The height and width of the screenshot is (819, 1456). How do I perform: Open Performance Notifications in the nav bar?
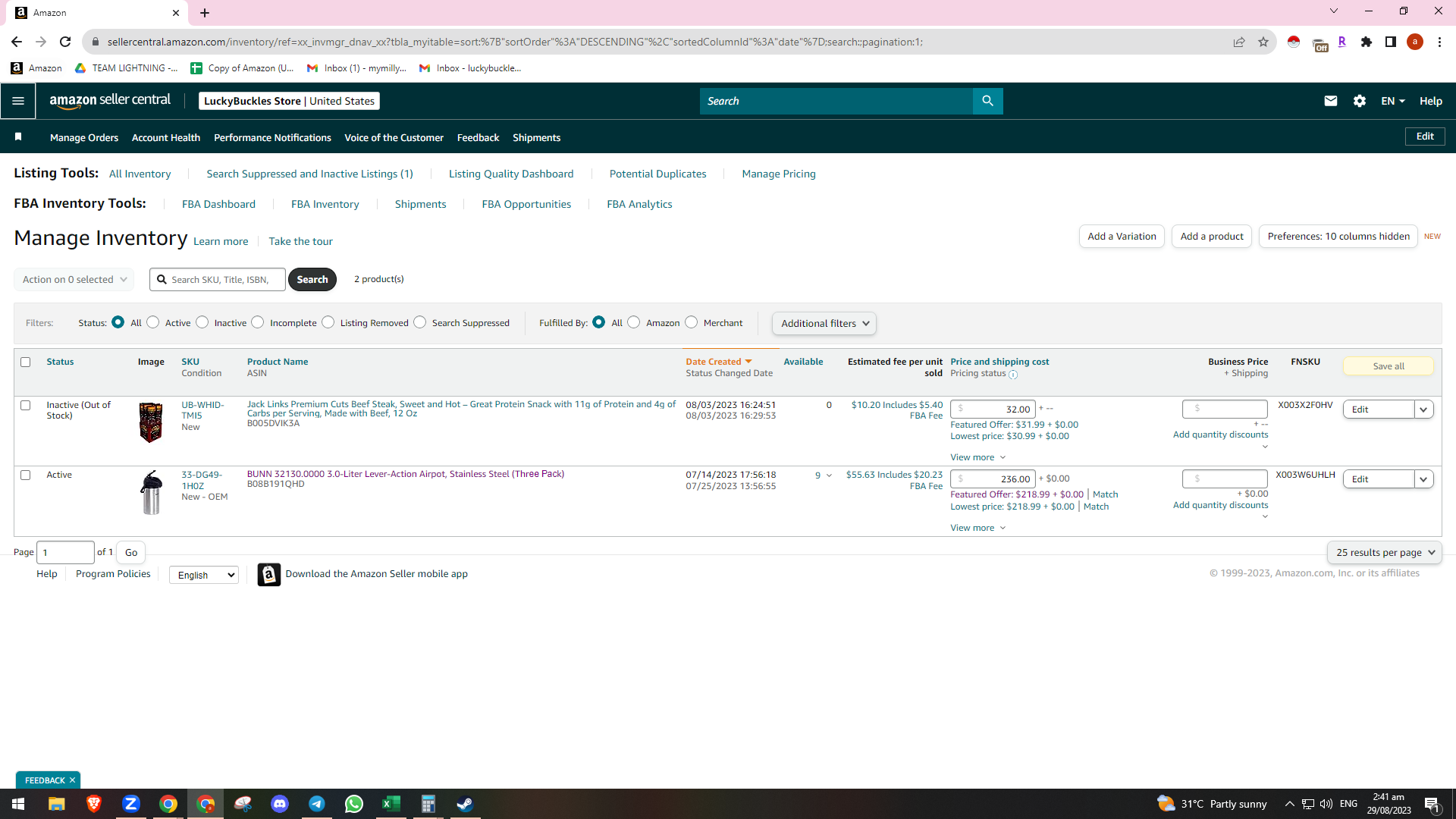[272, 137]
